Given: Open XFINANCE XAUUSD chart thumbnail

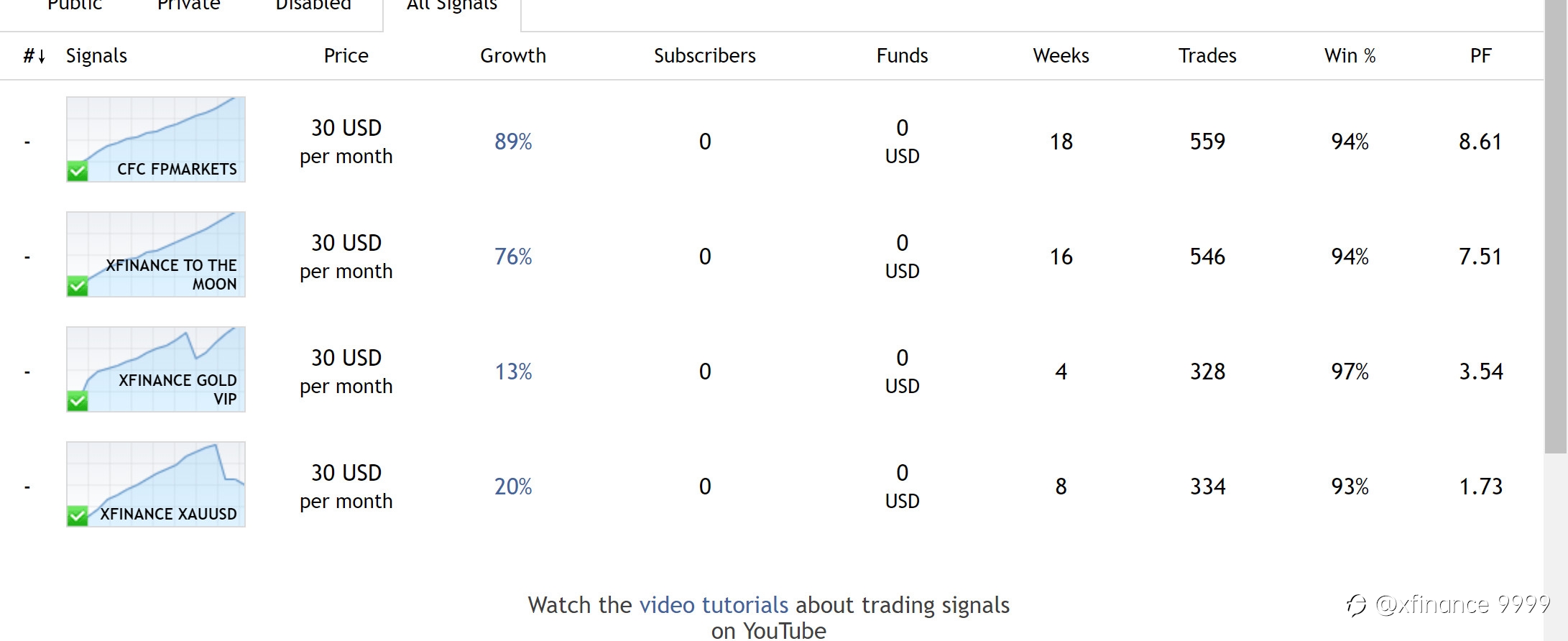Looking at the screenshot, I should pos(156,484).
